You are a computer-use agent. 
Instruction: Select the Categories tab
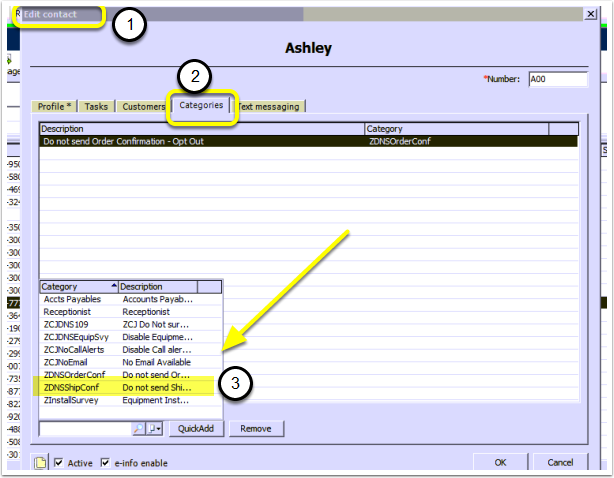click(x=201, y=105)
